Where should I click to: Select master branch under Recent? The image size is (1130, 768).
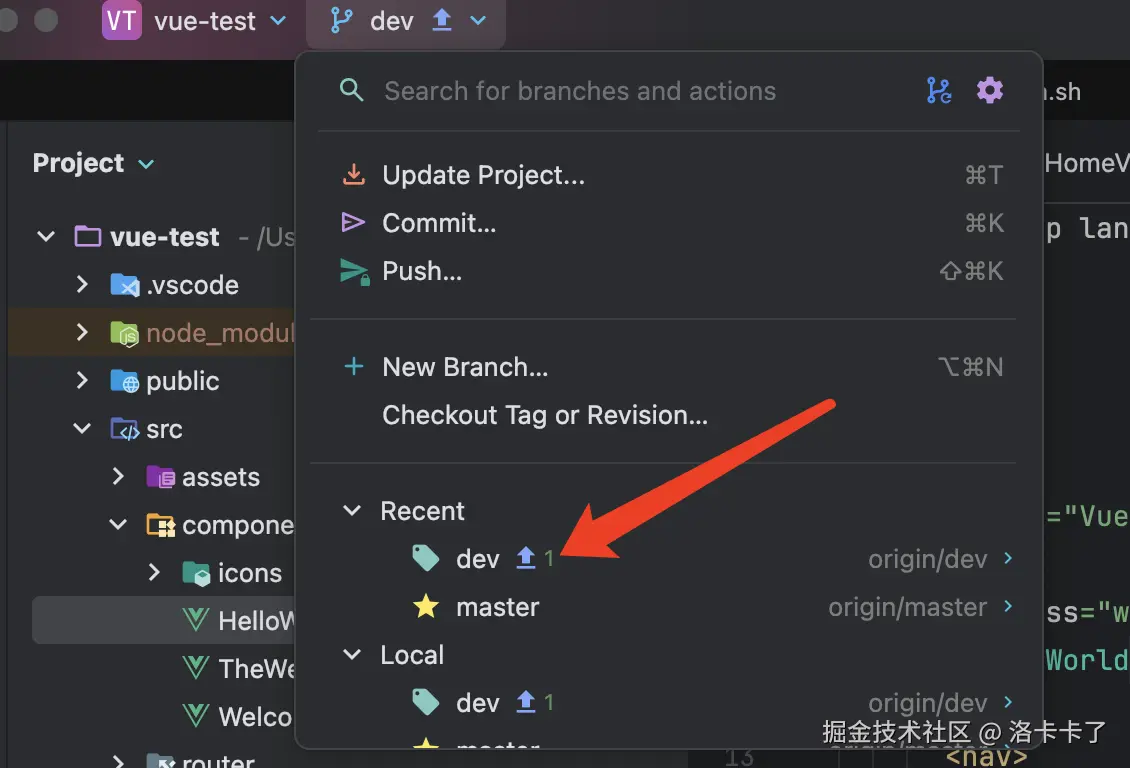[x=498, y=607]
